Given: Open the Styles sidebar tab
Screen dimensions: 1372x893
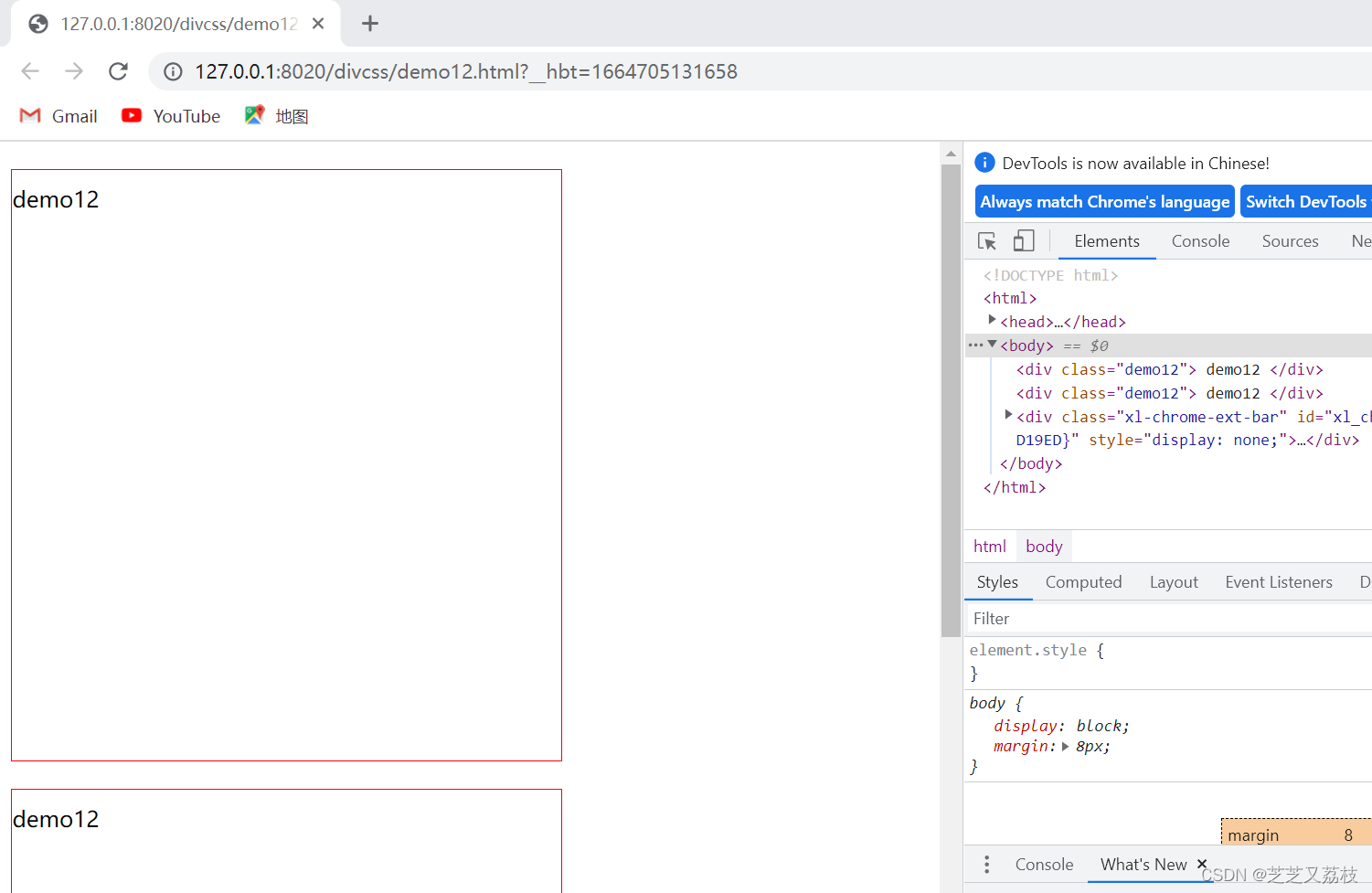Looking at the screenshot, I should click(x=997, y=582).
